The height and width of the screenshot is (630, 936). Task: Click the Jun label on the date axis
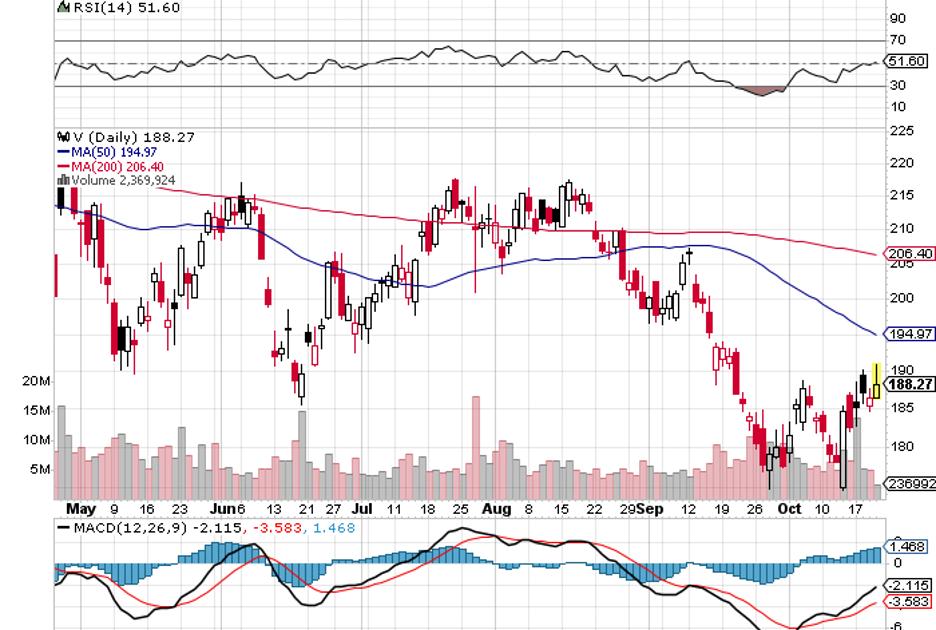(223, 509)
